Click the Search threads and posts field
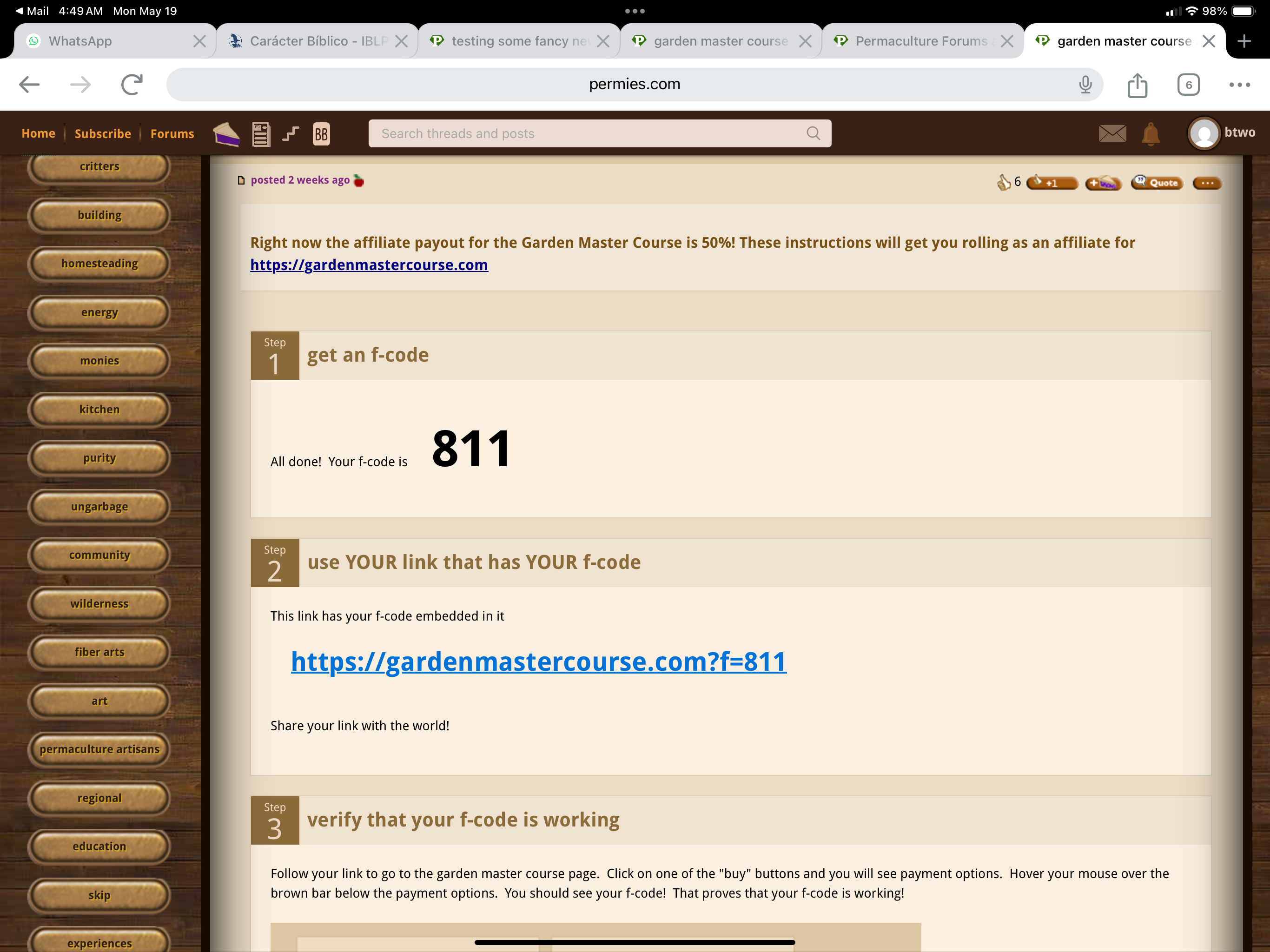The height and width of the screenshot is (952, 1270). 591,134
